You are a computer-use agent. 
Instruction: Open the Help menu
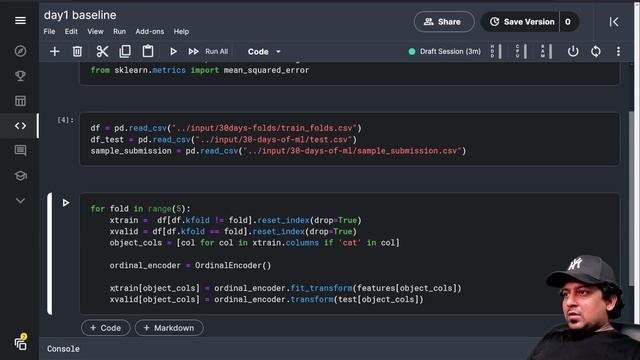coord(181,31)
